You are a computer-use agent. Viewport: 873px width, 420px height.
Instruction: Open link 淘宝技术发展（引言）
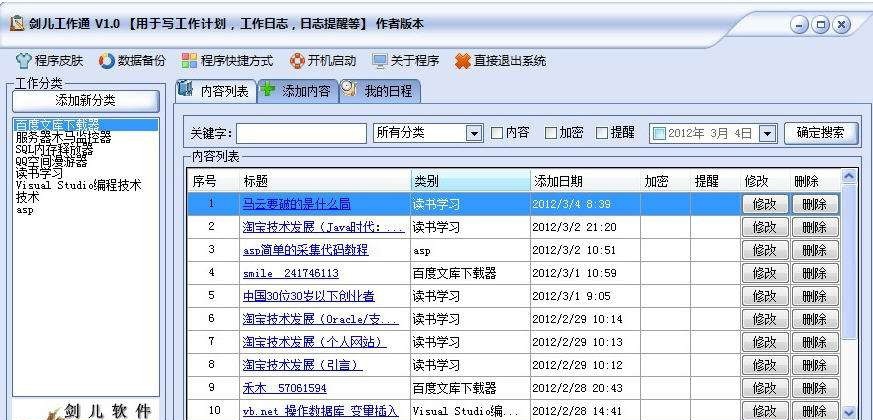(302, 365)
